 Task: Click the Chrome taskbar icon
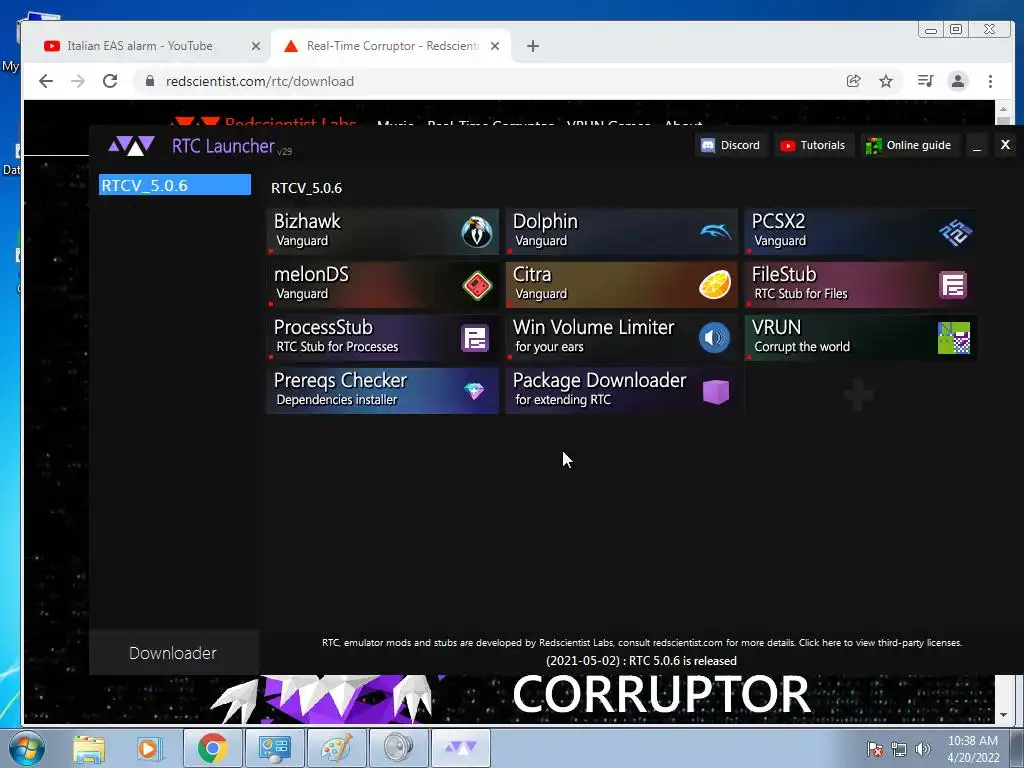tap(212, 748)
